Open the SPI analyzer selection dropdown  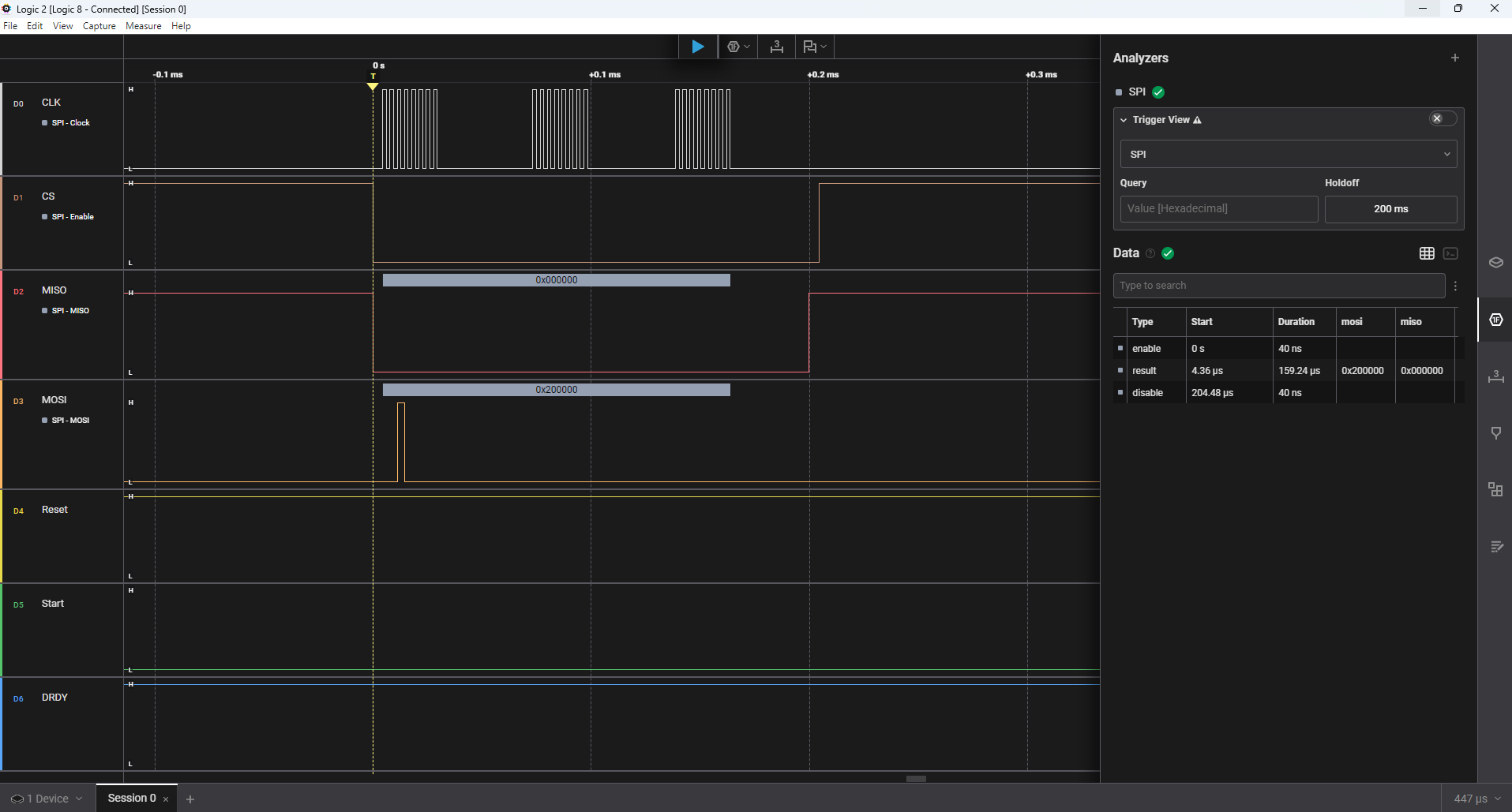tap(1288, 154)
